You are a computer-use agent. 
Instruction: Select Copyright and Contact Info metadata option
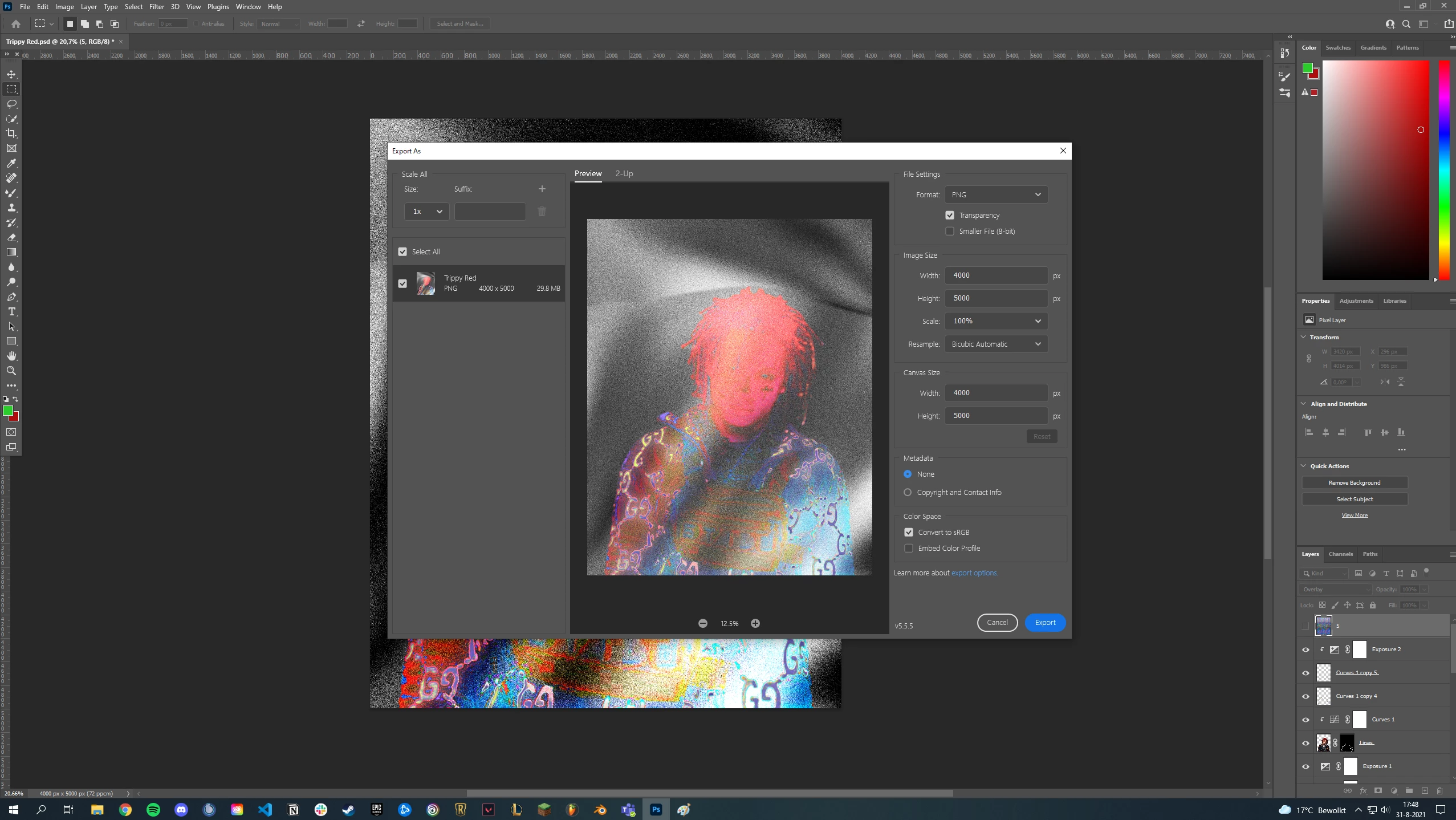click(x=908, y=492)
